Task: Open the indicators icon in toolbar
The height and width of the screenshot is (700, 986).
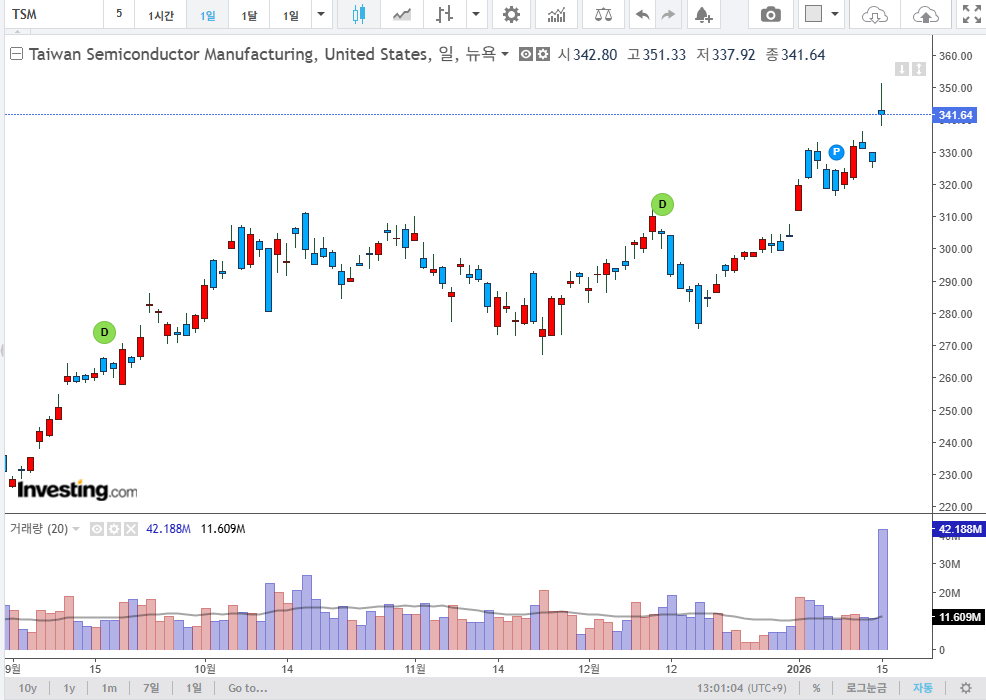Action: pyautogui.click(x=557, y=15)
